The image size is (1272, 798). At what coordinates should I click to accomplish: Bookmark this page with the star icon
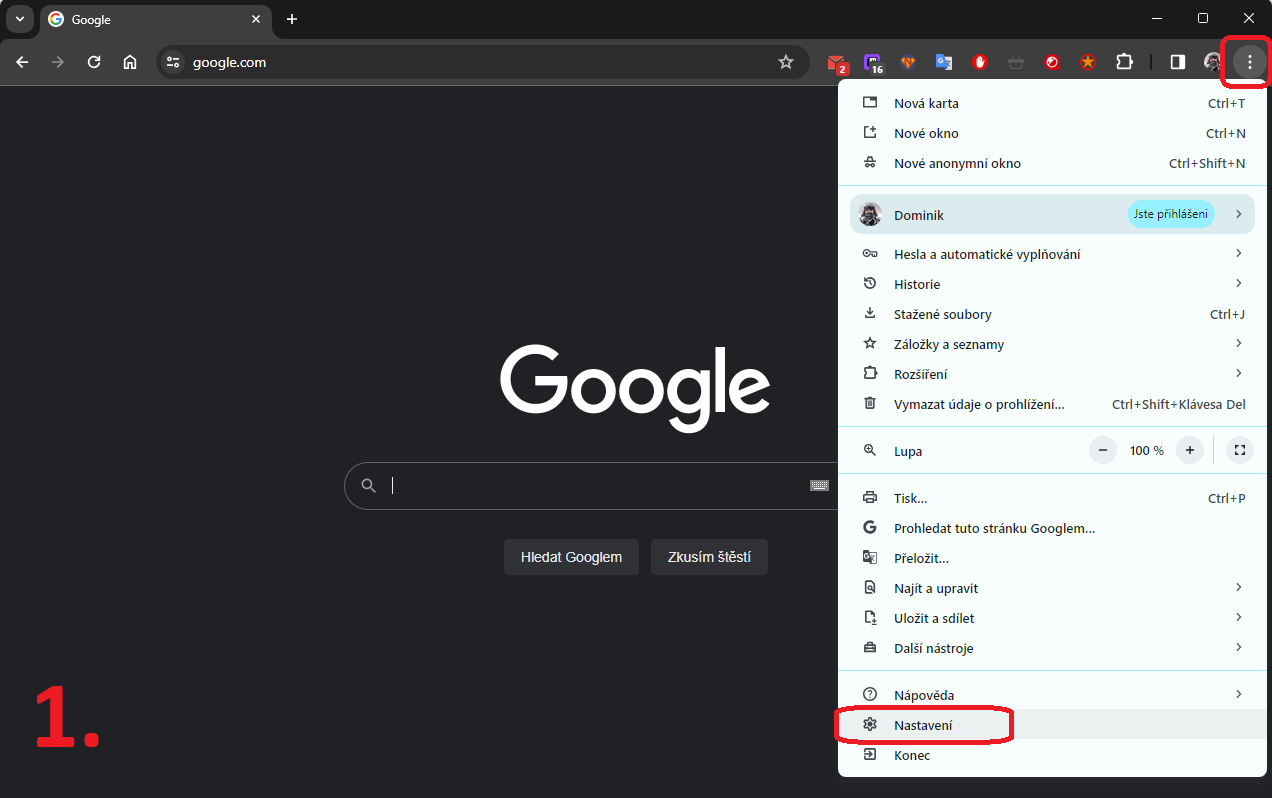point(786,62)
